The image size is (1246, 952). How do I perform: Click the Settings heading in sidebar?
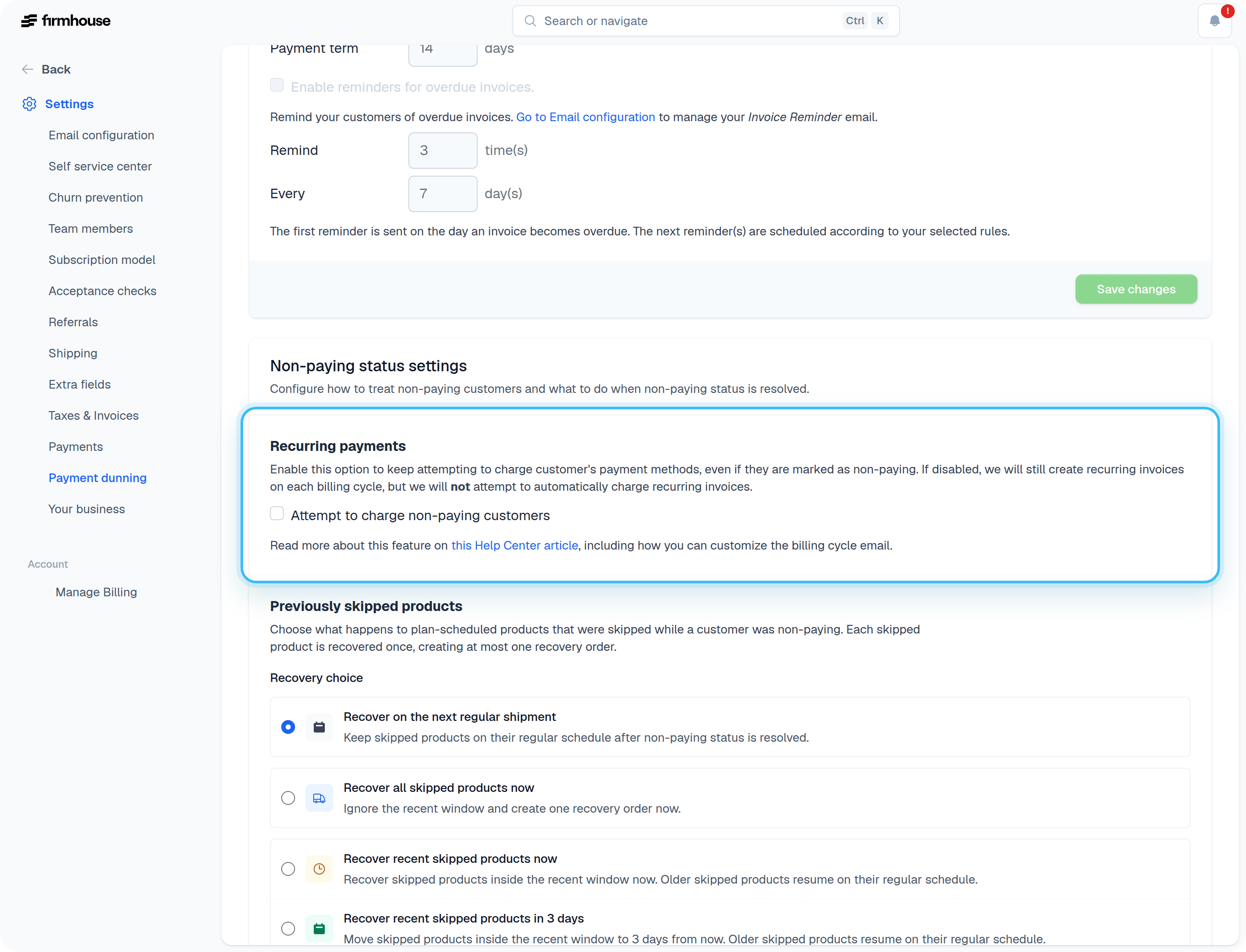69,104
